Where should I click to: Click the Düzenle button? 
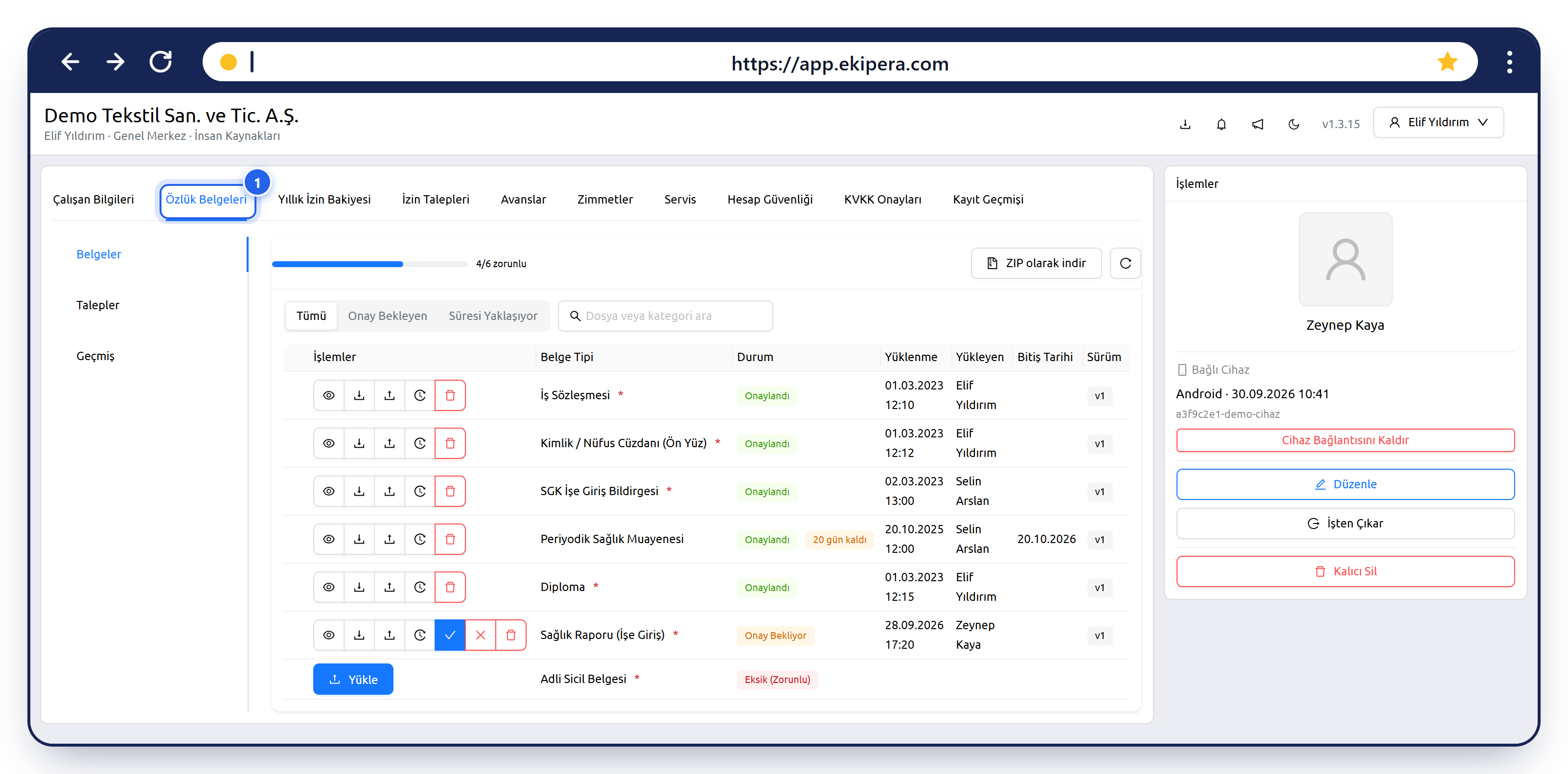click(1345, 484)
